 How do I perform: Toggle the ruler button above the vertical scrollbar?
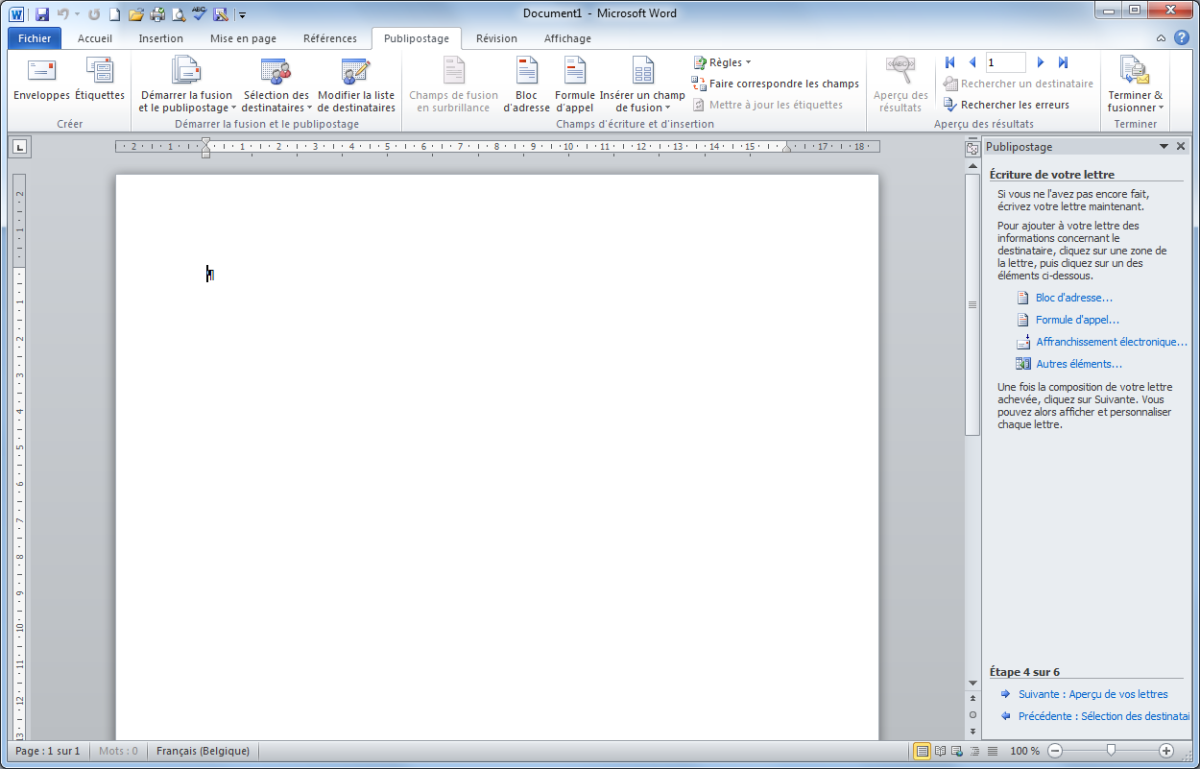(972, 148)
